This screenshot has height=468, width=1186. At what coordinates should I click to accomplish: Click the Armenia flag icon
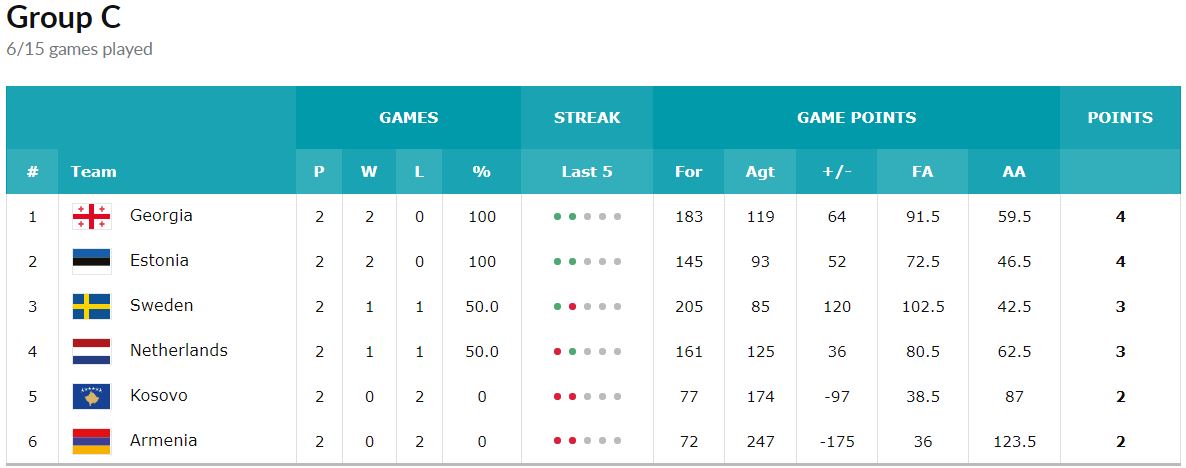click(92, 442)
